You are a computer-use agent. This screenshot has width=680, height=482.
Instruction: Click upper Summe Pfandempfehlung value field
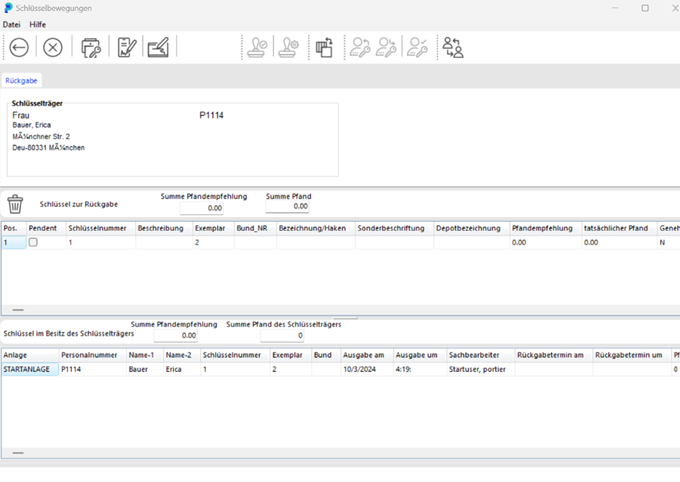(201, 207)
